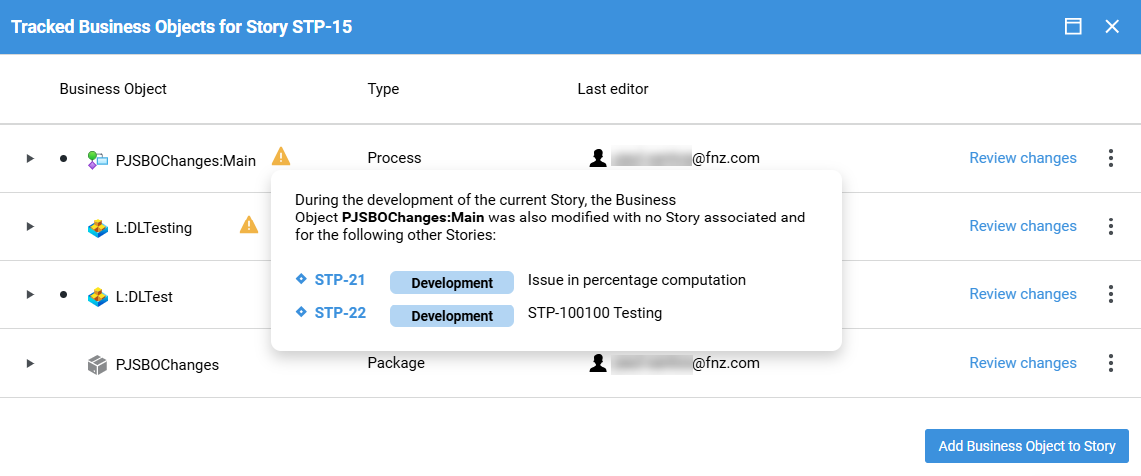Click the warning icon beside PJSBOChanges:Main
Viewport: 1141px width, 476px height.
pyautogui.click(x=281, y=156)
